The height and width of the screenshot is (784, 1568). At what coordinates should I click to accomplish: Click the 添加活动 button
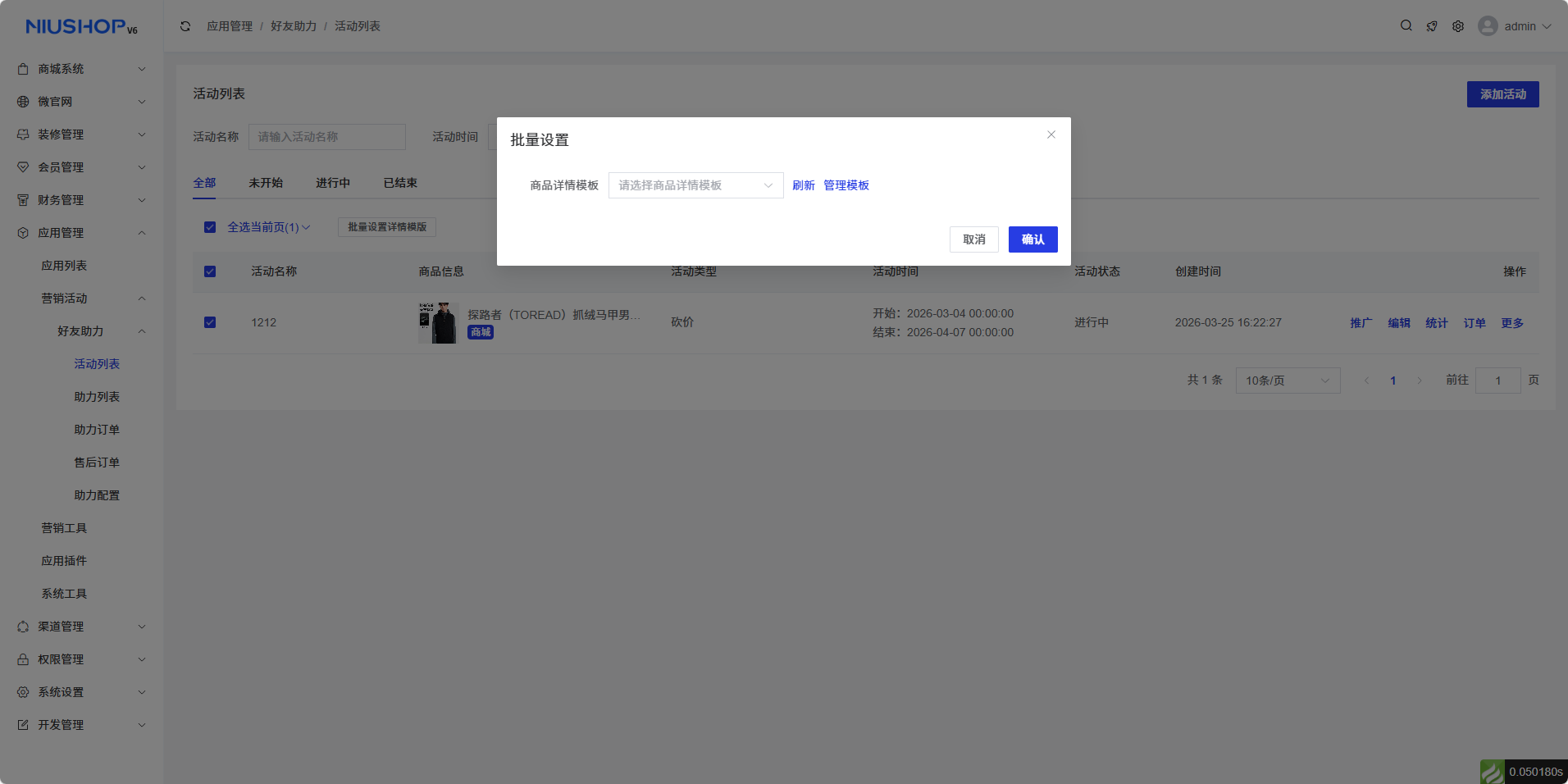1503,94
